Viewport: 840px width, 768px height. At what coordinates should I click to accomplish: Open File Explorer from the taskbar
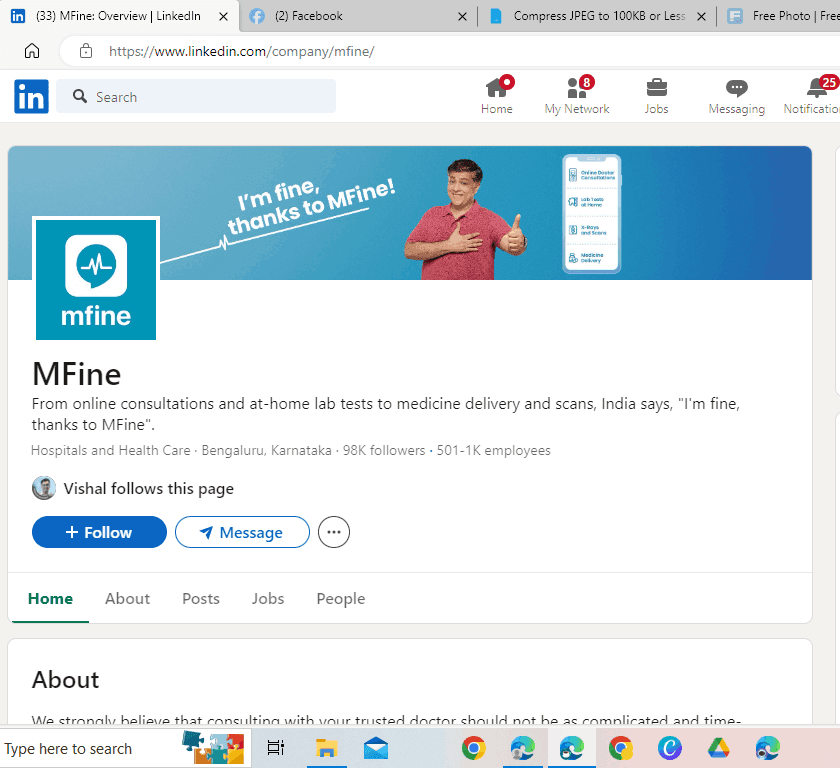(326, 748)
